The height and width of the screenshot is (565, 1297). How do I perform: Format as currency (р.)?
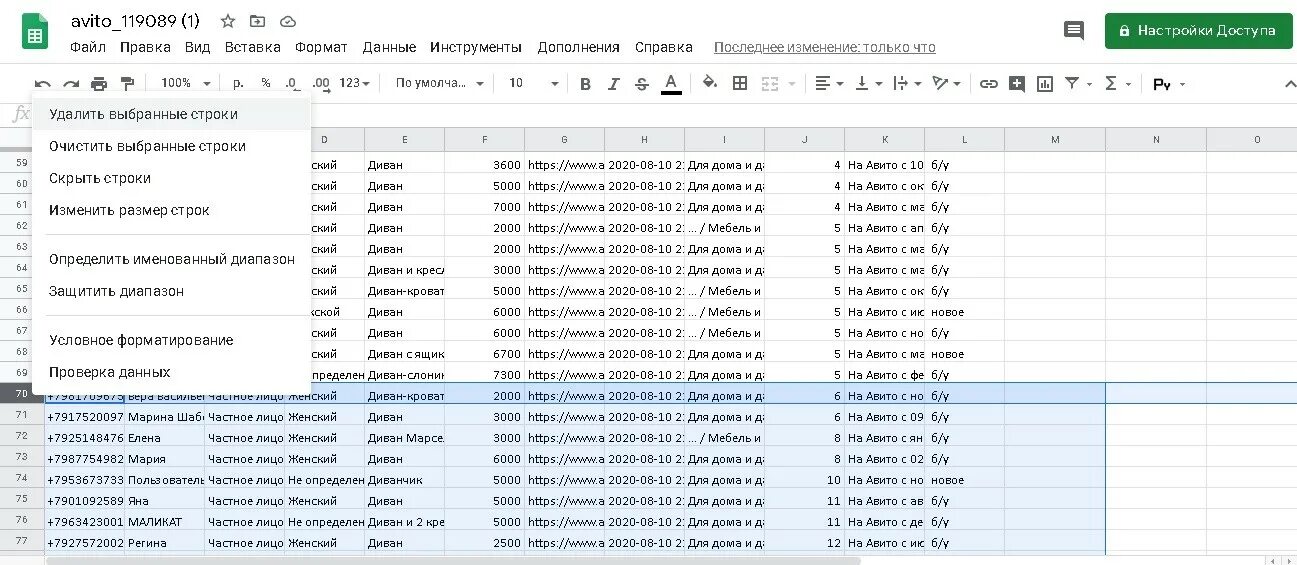[238, 83]
